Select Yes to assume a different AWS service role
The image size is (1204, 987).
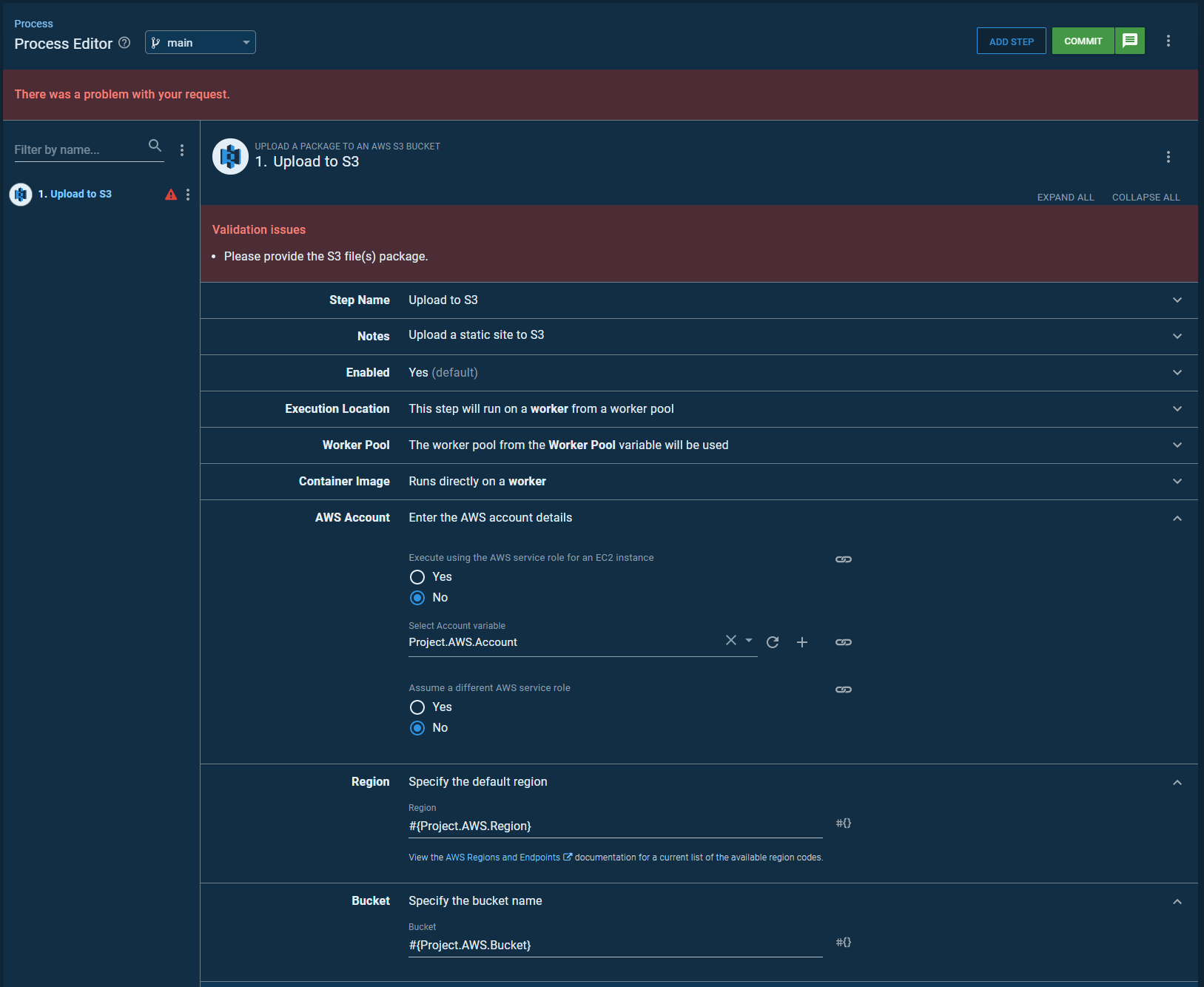(x=417, y=707)
